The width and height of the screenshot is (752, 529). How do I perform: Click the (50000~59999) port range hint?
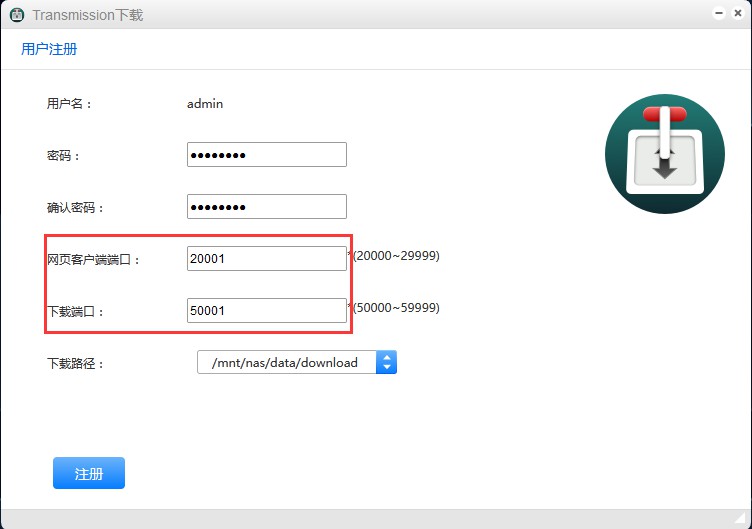(x=396, y=308)
